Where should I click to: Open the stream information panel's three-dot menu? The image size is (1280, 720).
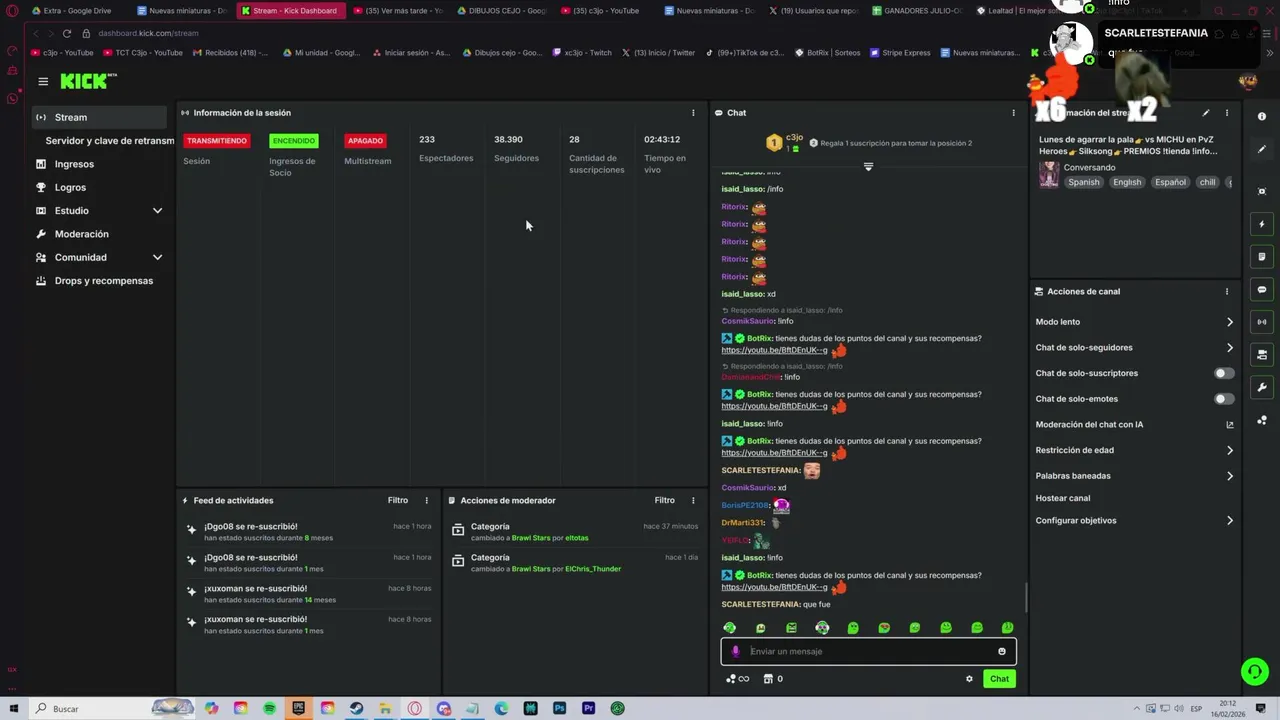click(x=1227, y=113)
